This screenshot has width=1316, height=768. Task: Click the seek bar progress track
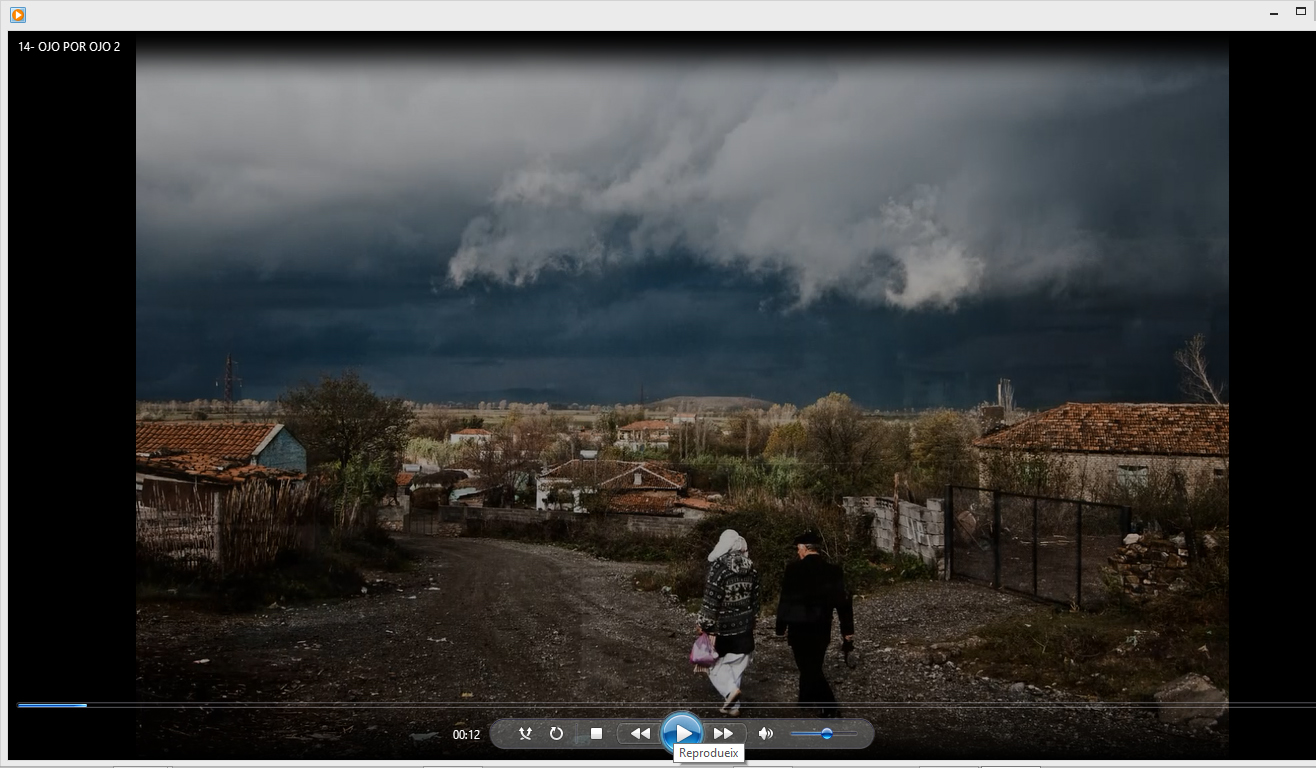pyautogui.click(x=666, y=705)
